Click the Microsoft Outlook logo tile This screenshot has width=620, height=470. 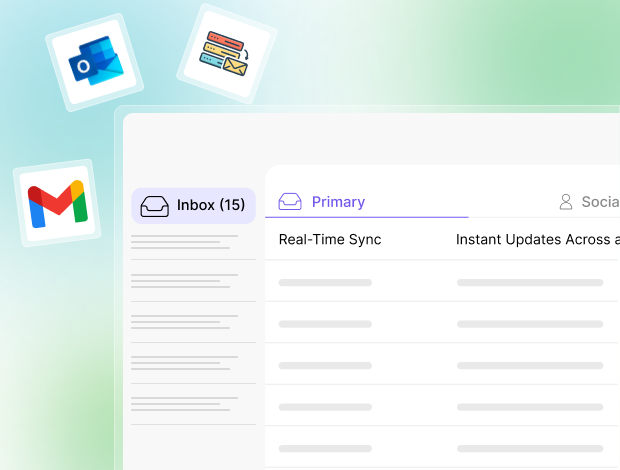click(95, 62)
